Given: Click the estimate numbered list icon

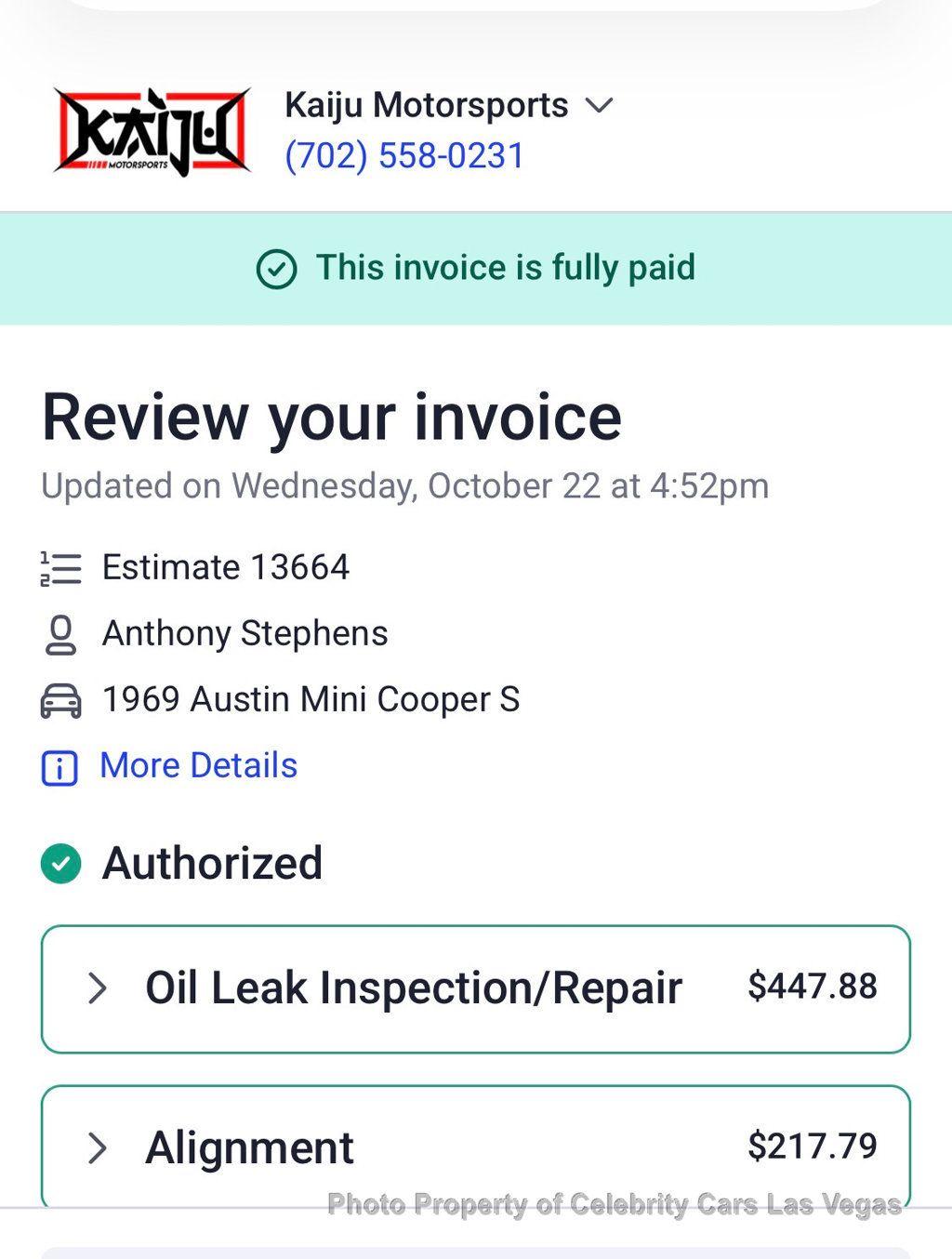Looking at the screenshot, I should click(61, 568).
